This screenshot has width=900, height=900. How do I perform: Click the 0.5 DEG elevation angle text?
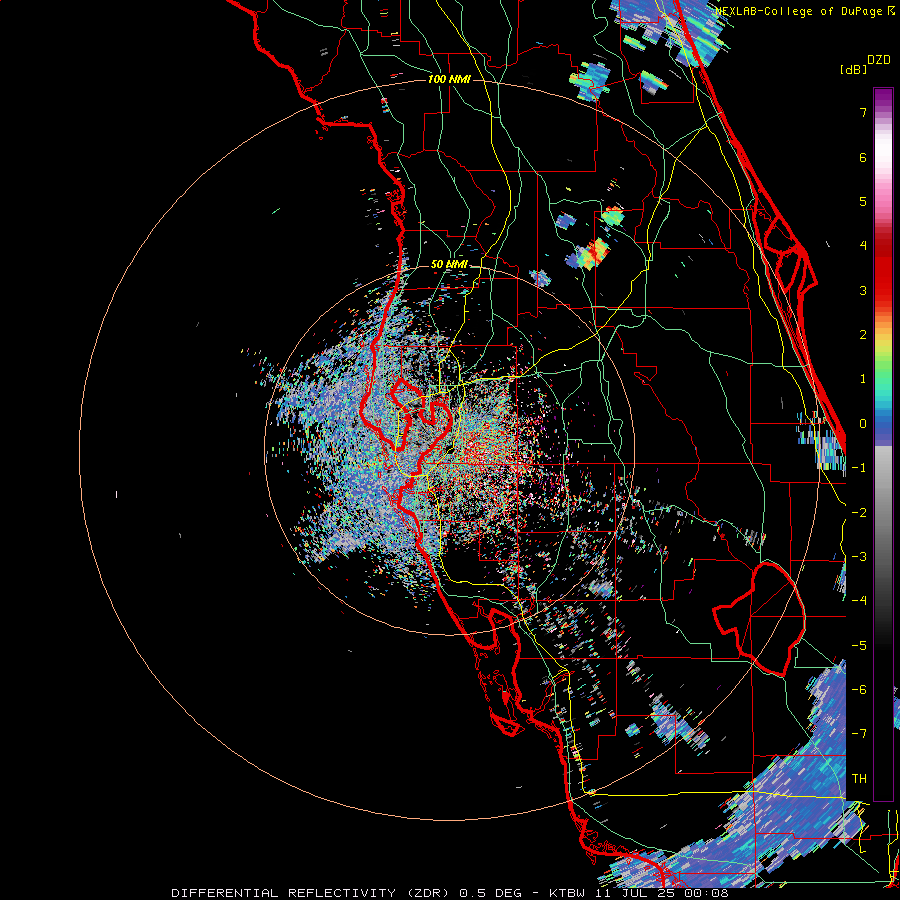tap(491, 893)
